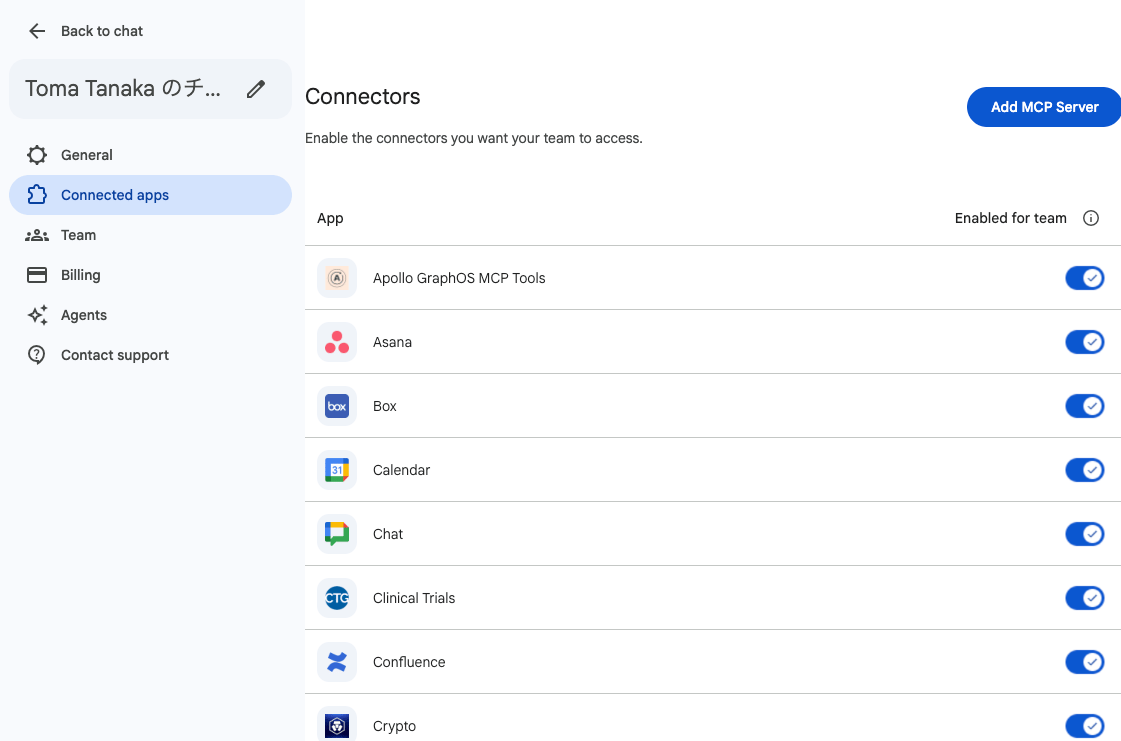Go to the Team section
The width and height of the screenshot is (1121, 741).
150,235
